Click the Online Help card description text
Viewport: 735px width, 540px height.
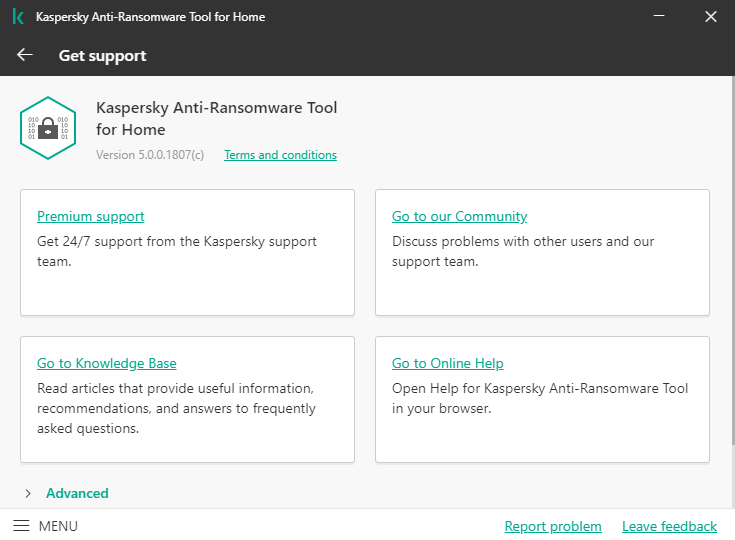pos(540,398)
